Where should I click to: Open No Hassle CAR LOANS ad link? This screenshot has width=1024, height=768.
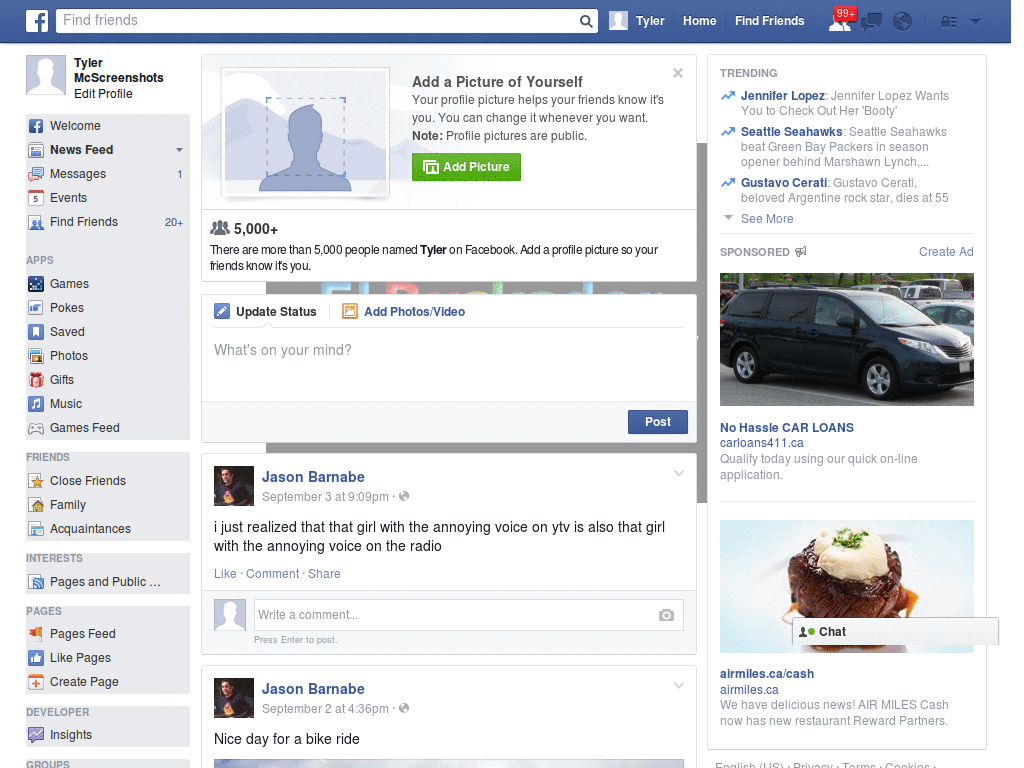(786, 428)
